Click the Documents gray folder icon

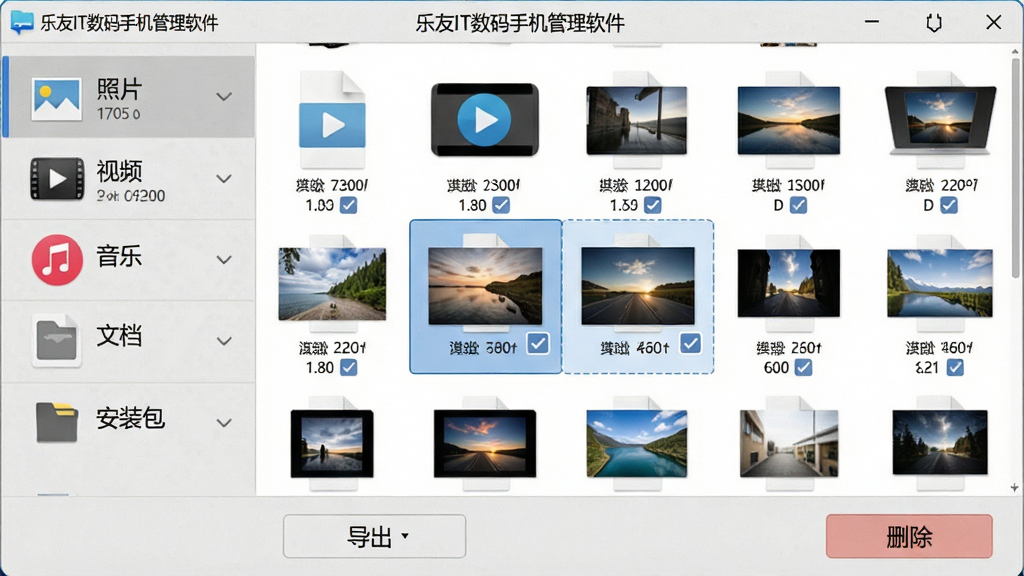(57, 340)
